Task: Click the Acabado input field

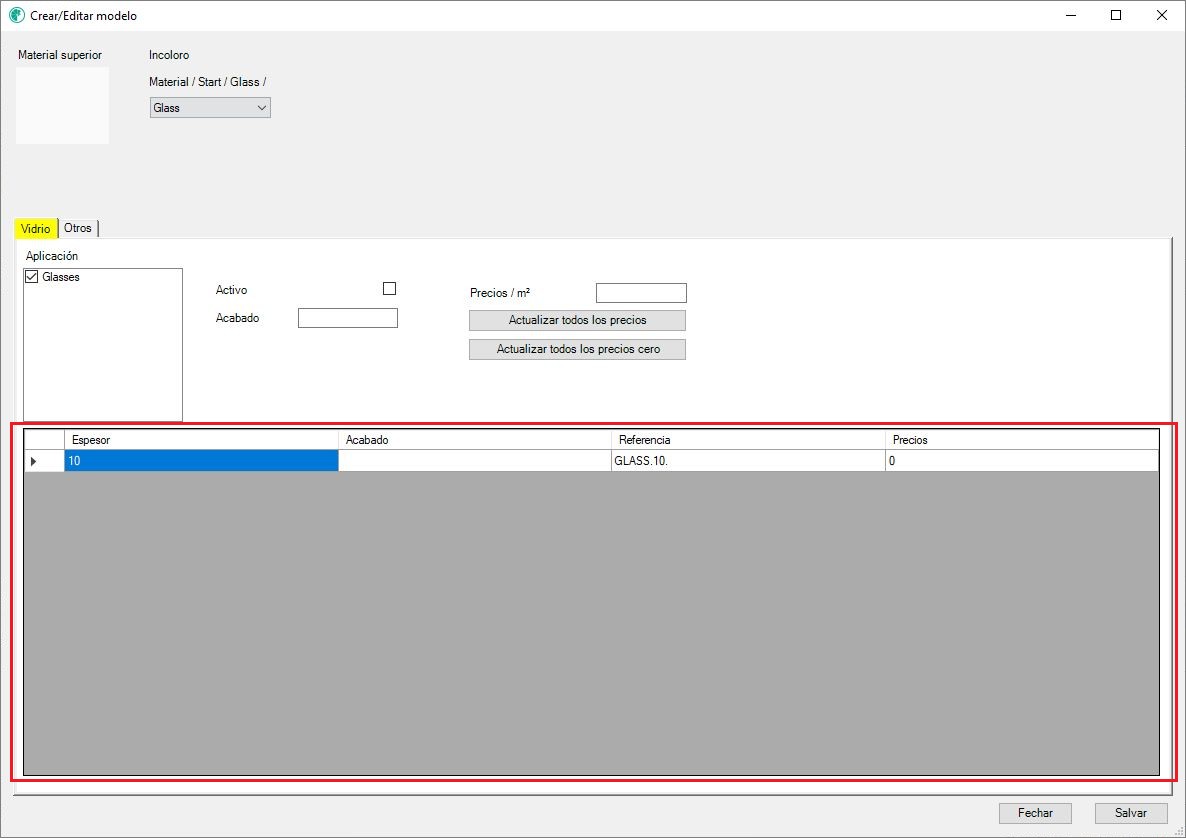Action: [348, 318]
